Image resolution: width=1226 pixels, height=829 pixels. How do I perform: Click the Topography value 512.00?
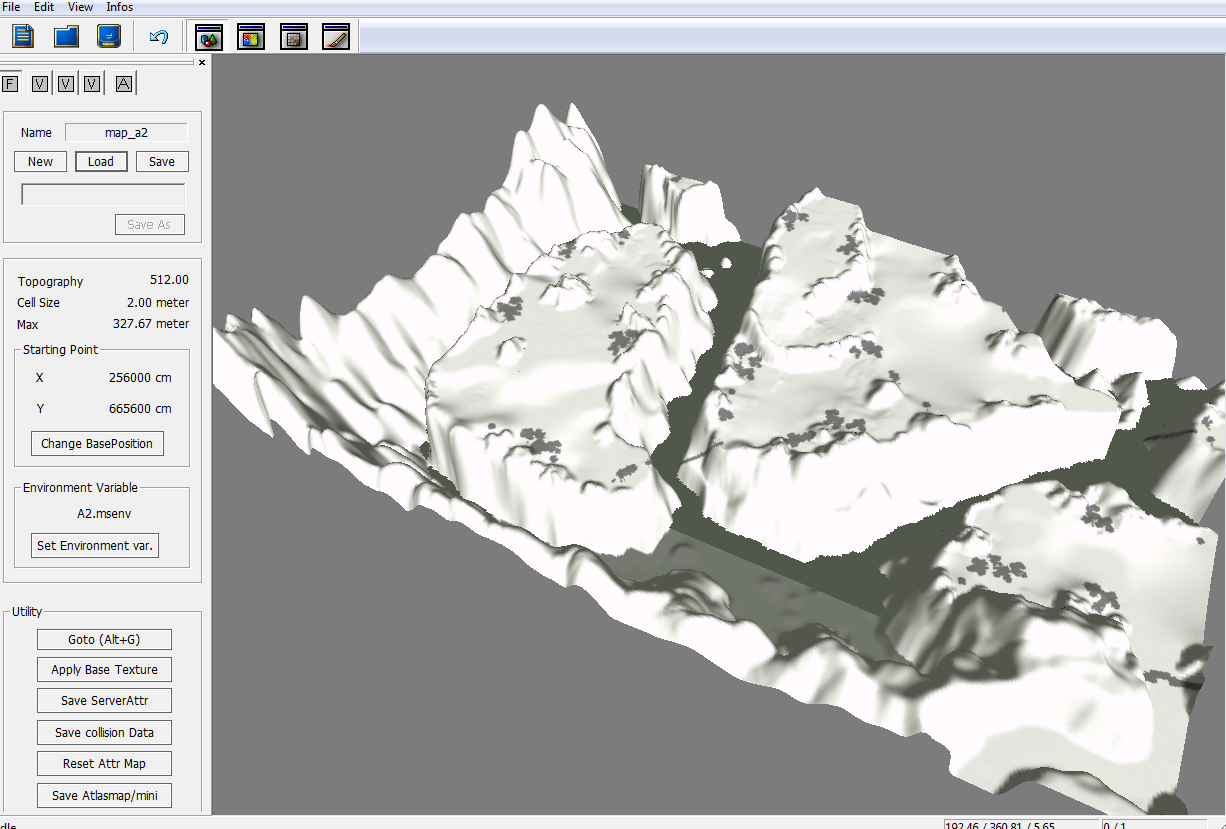[x=169, y=281]
